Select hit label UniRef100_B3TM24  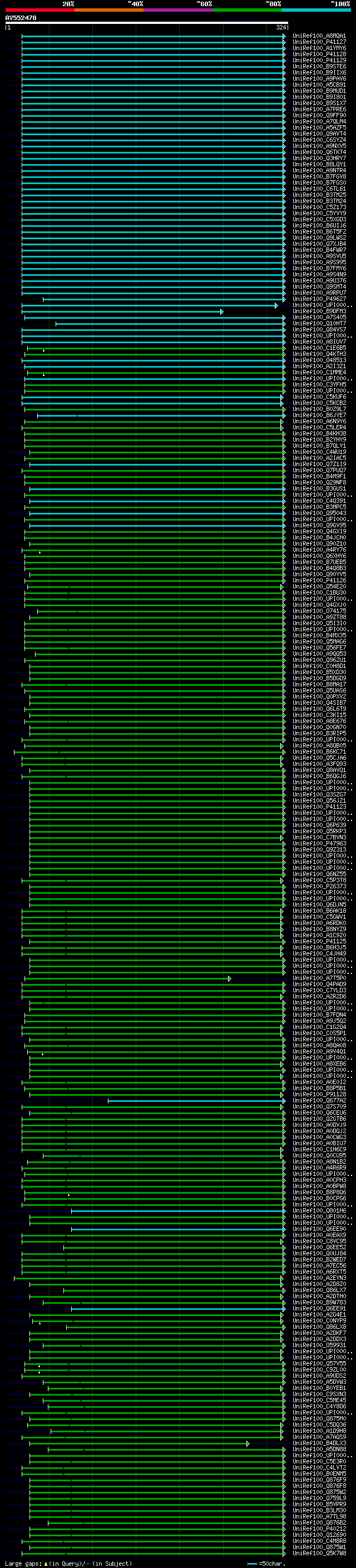click(x=319, y=201)
